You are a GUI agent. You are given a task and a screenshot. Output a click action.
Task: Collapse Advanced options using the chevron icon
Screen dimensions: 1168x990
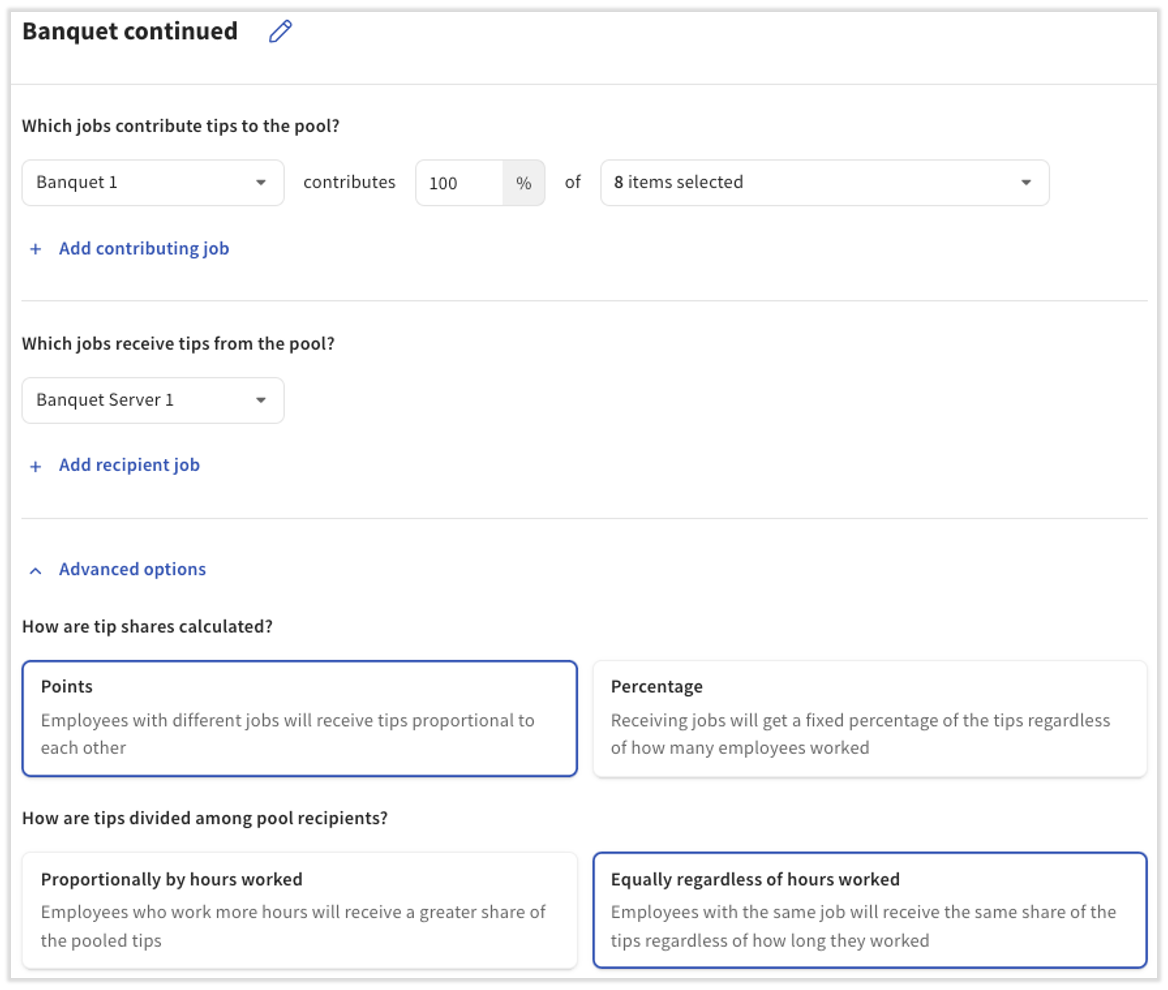tap(36, 570)
